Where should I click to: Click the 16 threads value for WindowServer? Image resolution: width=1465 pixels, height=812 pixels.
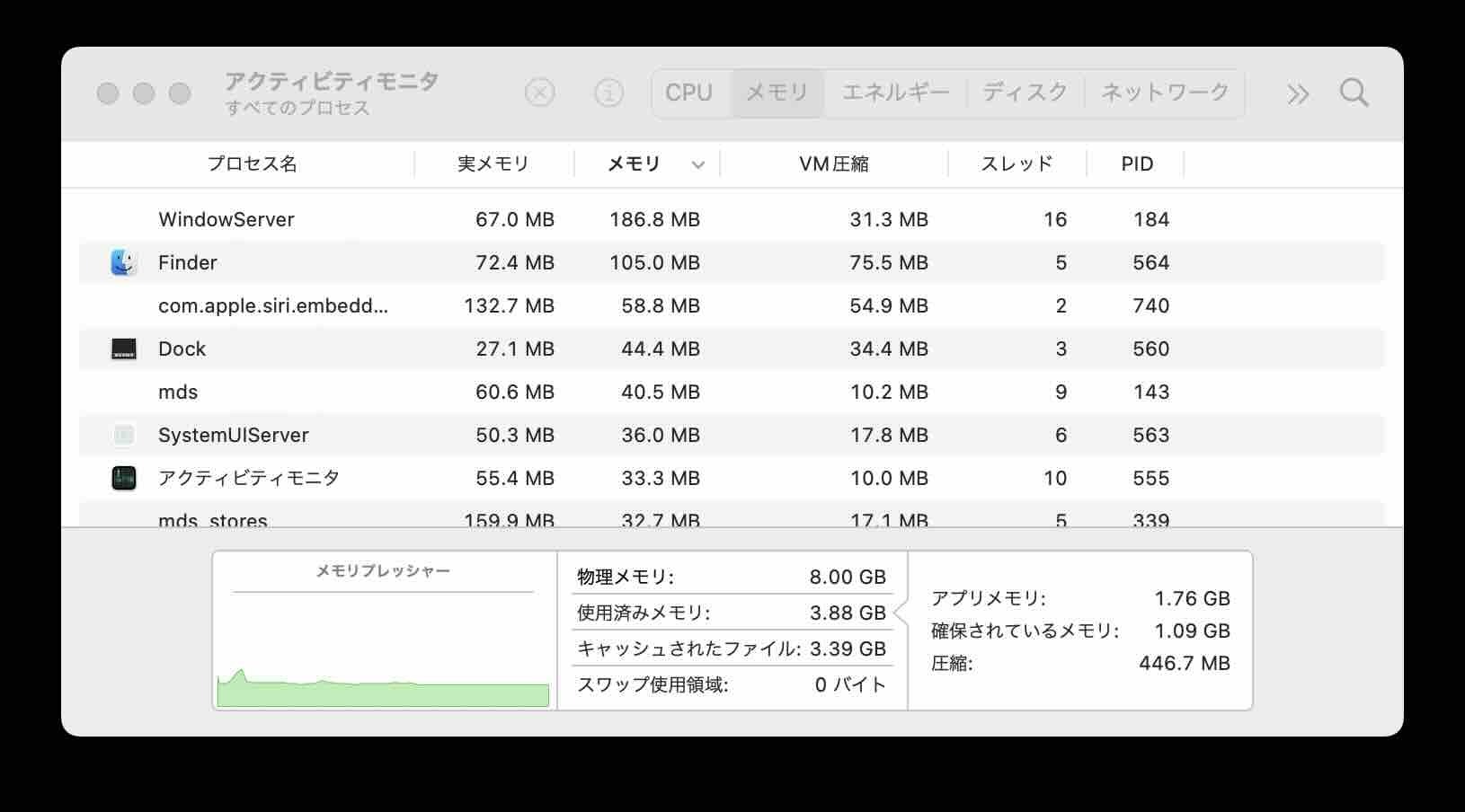(x=1055, y=219)
